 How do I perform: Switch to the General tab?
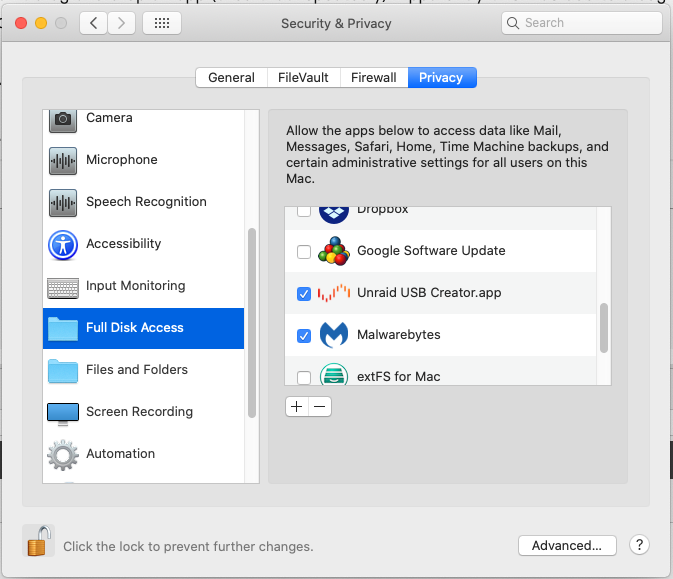pos(231,78)
